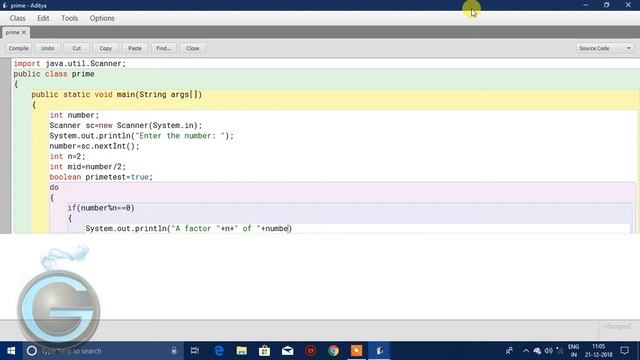Click the Find... button
640x360 pixels.
(164, 48)
